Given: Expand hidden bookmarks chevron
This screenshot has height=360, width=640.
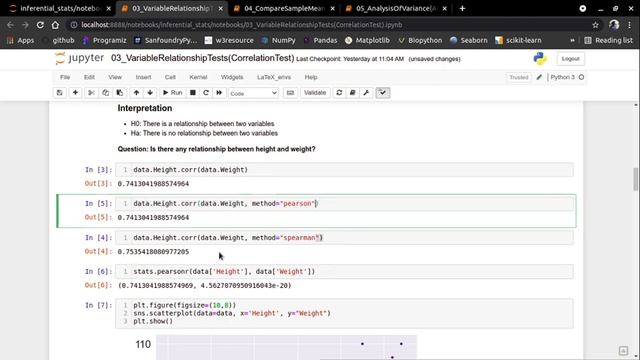Looking at the screenshot, I should click(572, 40).
